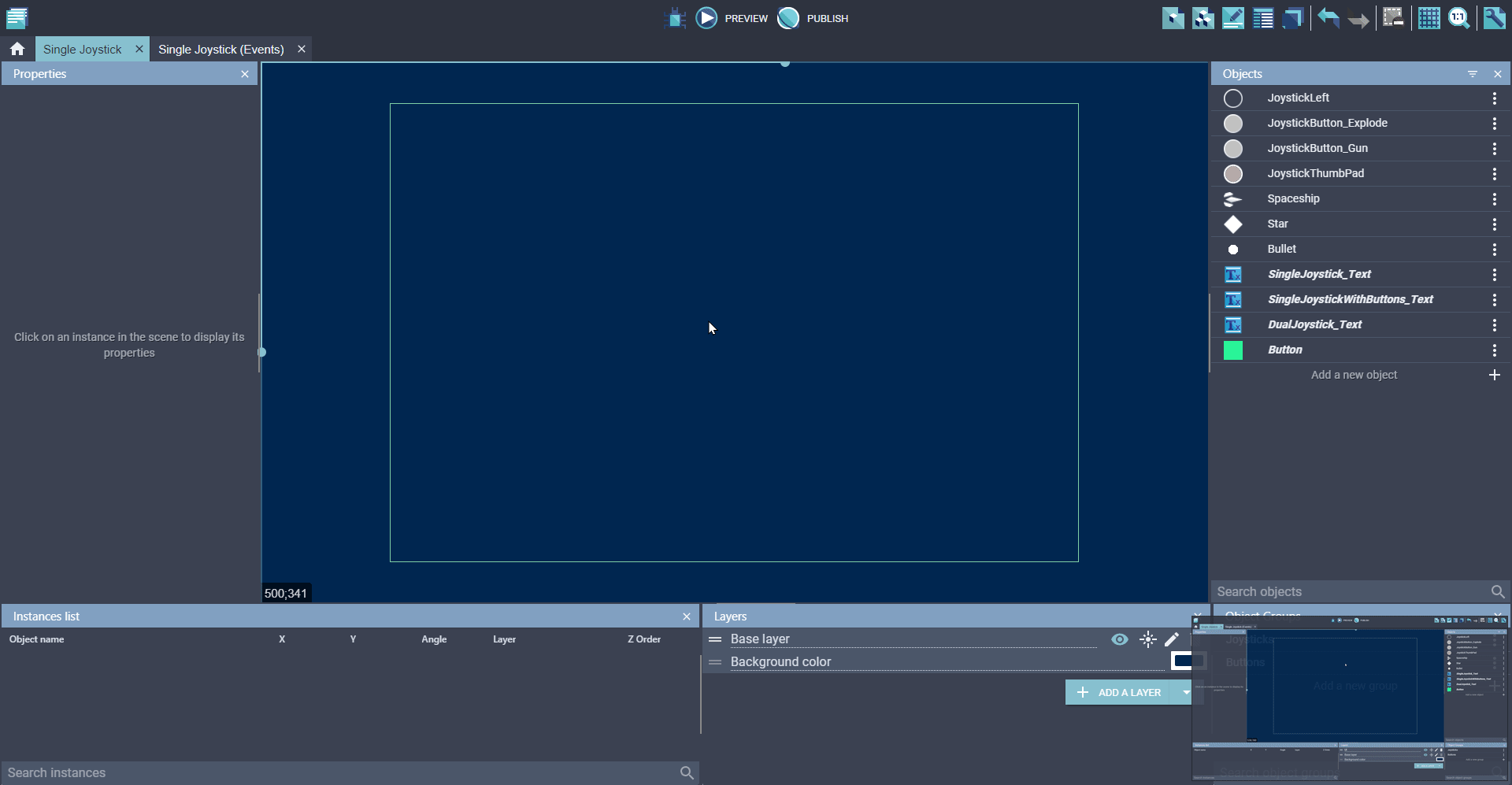Click the PREVIEW button
The image size is (1512, 785).
coord(732,18)
